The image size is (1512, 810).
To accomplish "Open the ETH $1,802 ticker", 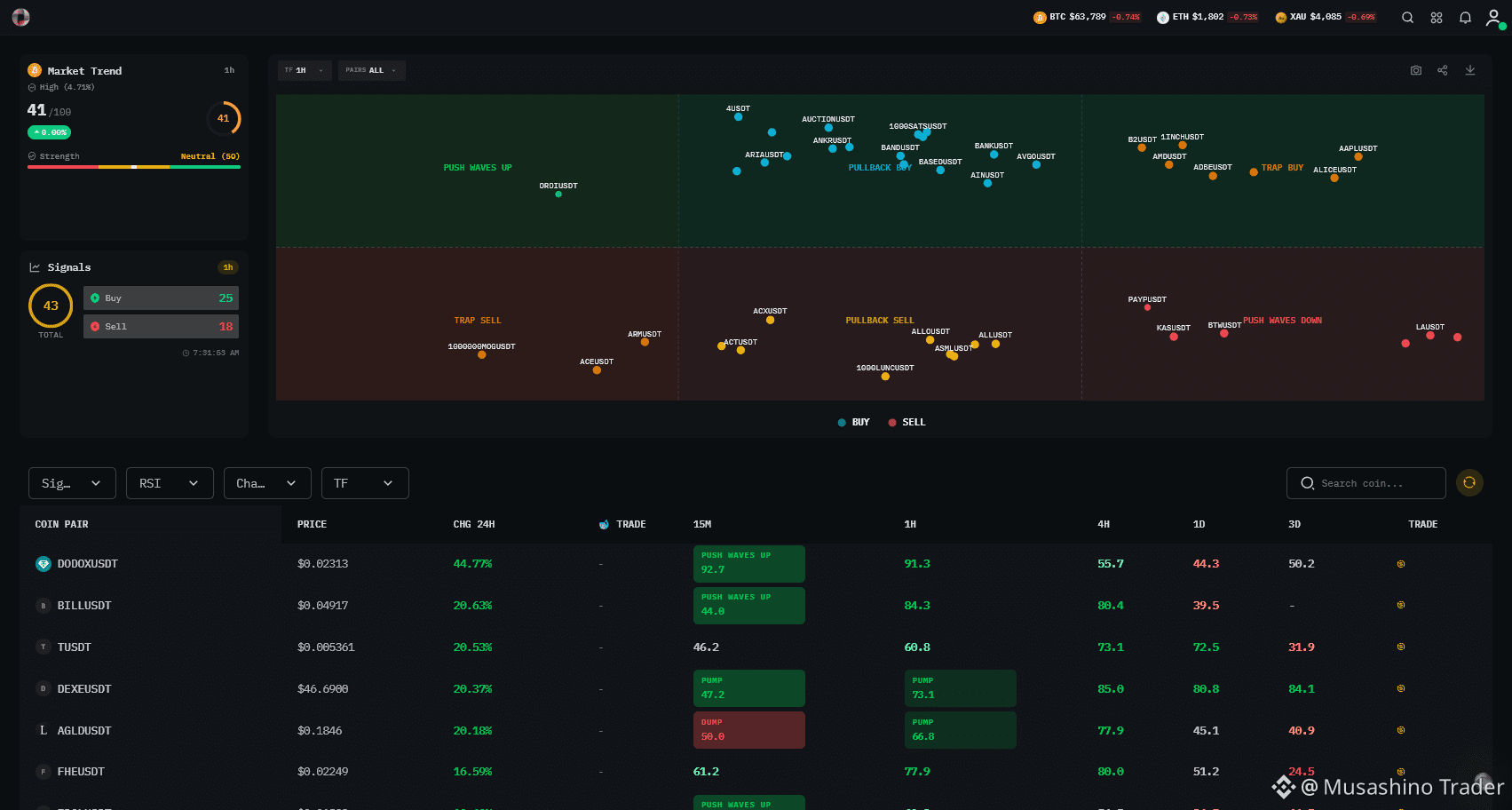I will [x=1207, y=18].
